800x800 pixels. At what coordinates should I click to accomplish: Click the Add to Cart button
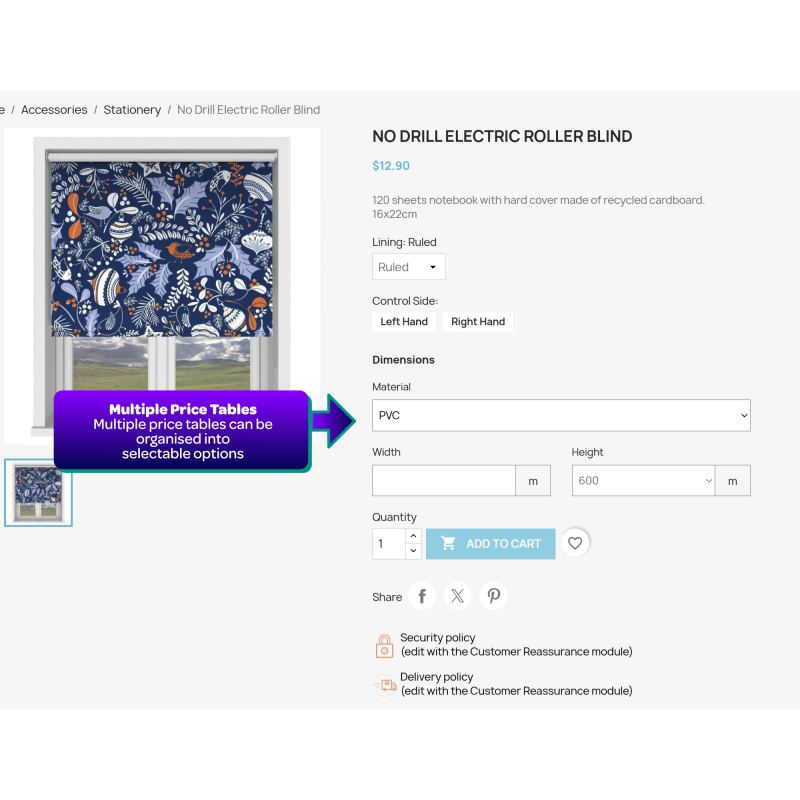tap(491, 544)
